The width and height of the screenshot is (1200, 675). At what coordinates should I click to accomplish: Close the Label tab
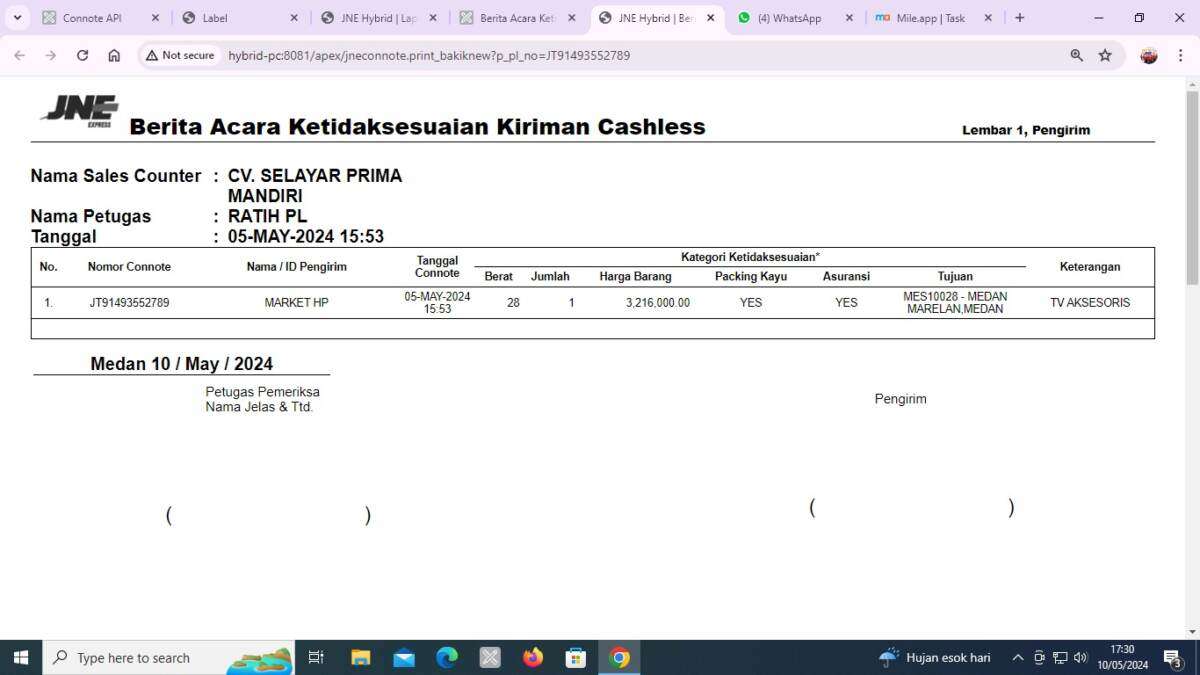coord(294,18)
